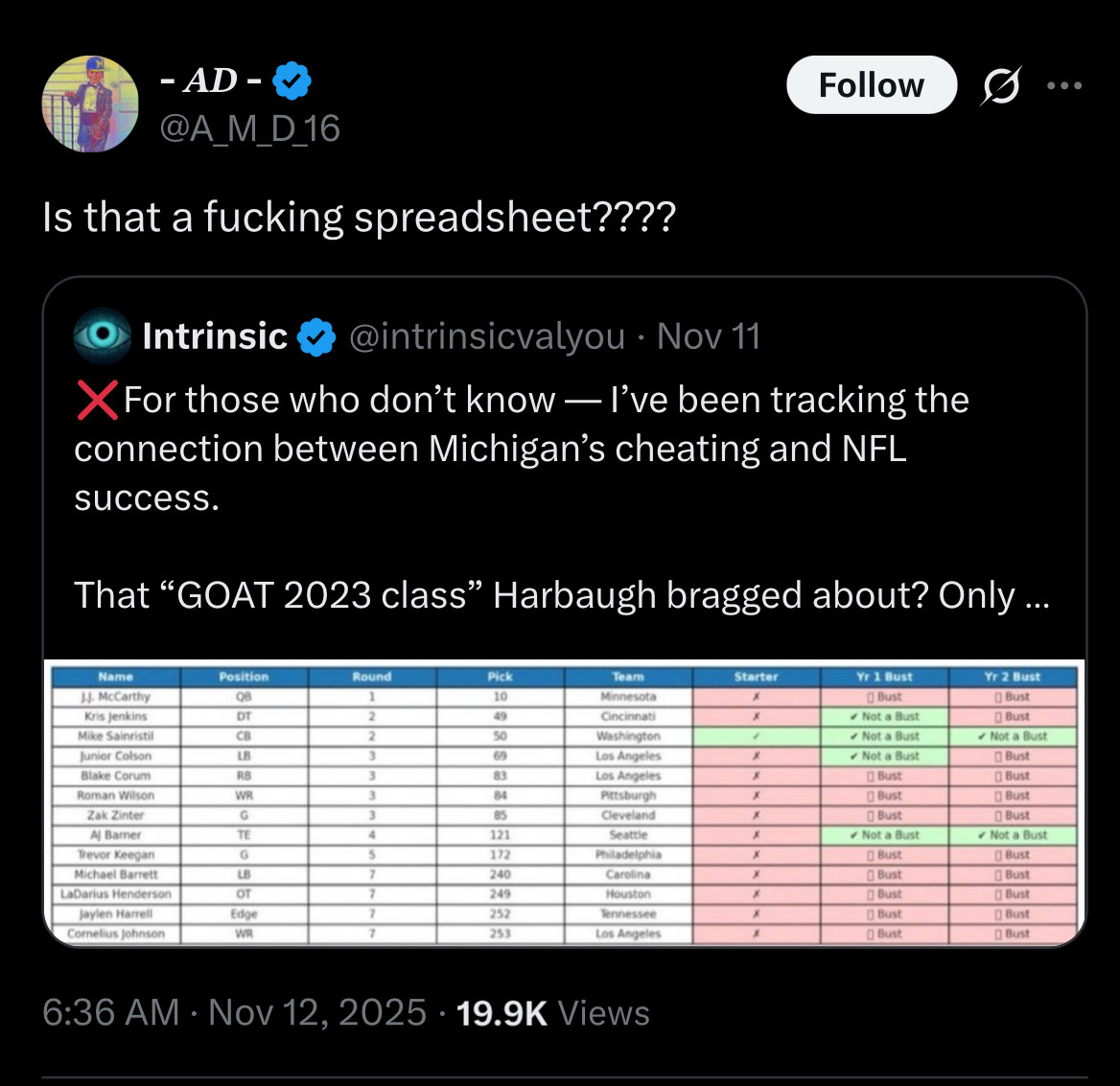Click the "- AD -" display name
The height and width of the screenshot is (1086, 1120).
tap(210, 81)
